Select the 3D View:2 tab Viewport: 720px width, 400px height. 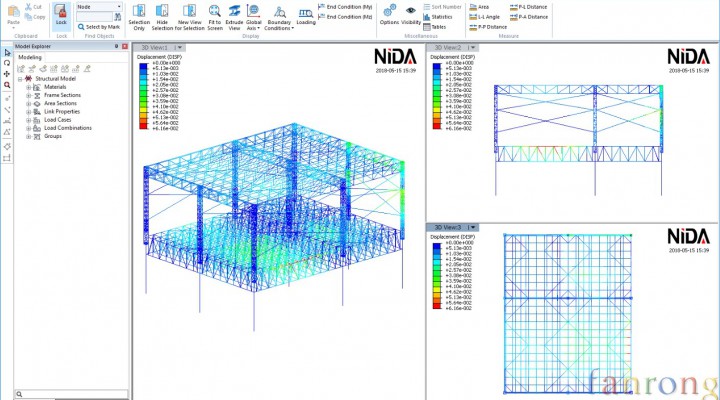(446, 47)
